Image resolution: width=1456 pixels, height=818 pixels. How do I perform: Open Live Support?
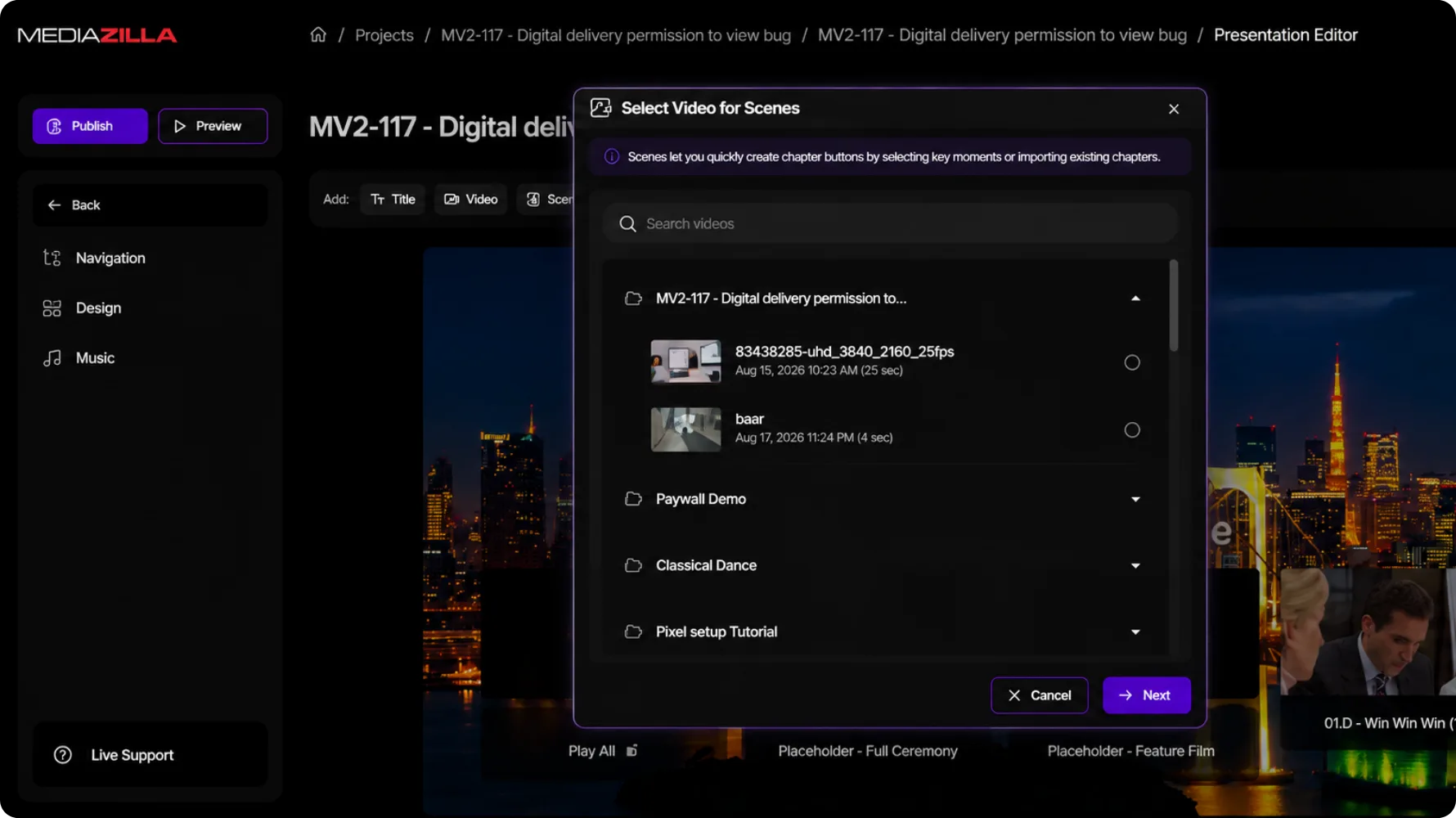pyautogui.click(x=150, y=755)
